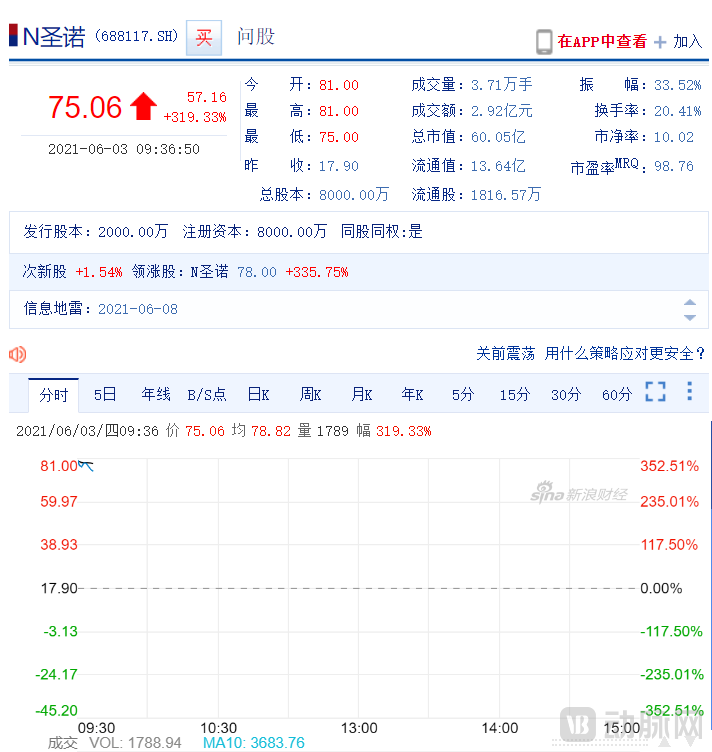This screenshot has width=712, height=752.
Task: Open fullscreen chart view icon
Action: tap(655, 393)
